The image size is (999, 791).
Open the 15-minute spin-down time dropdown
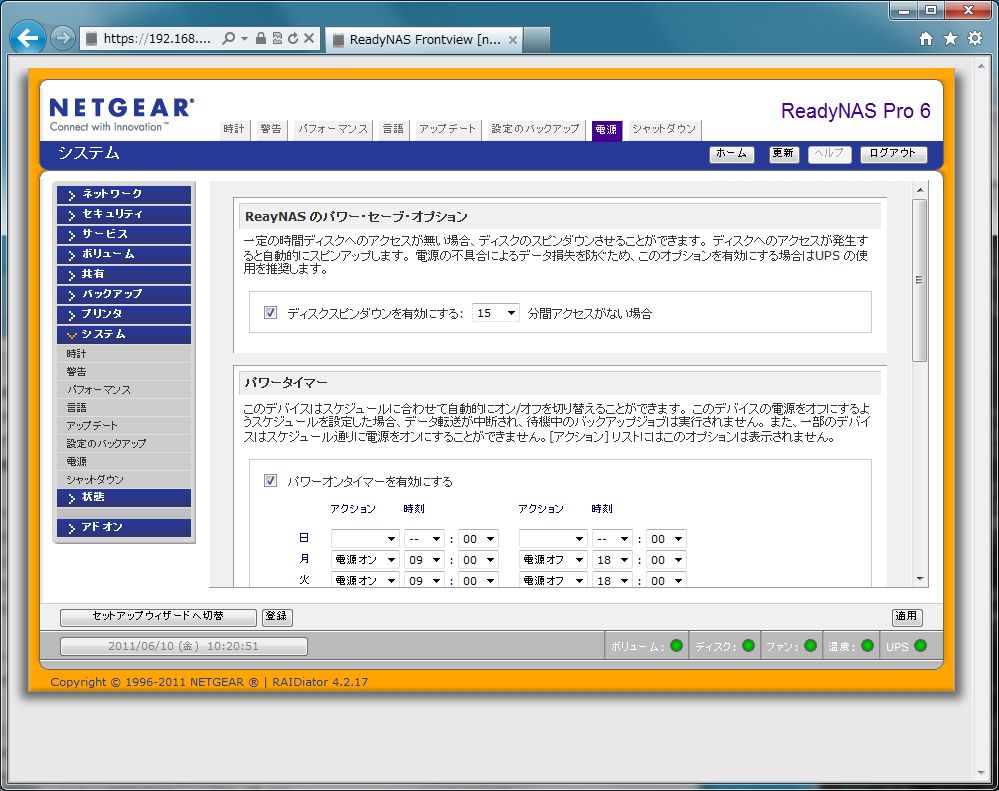pyautogui.click(x=496, y=313)
